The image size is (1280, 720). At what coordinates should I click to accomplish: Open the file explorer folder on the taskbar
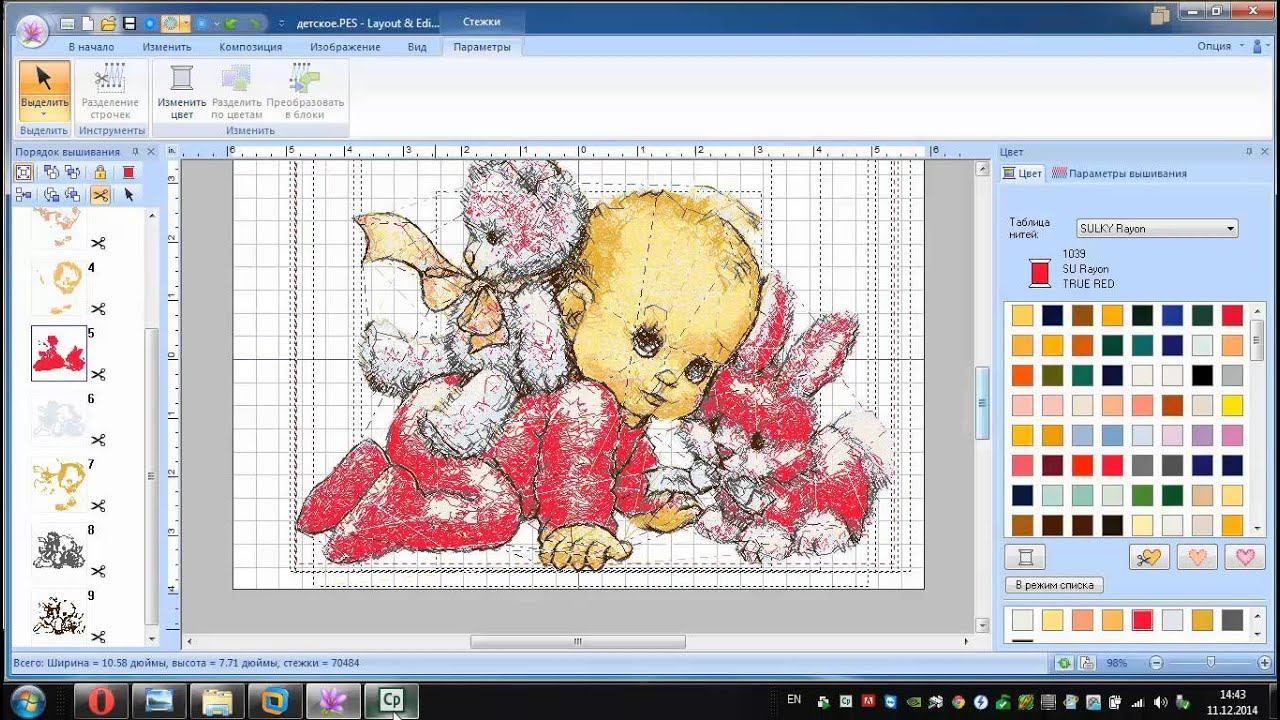pos(216,701)
